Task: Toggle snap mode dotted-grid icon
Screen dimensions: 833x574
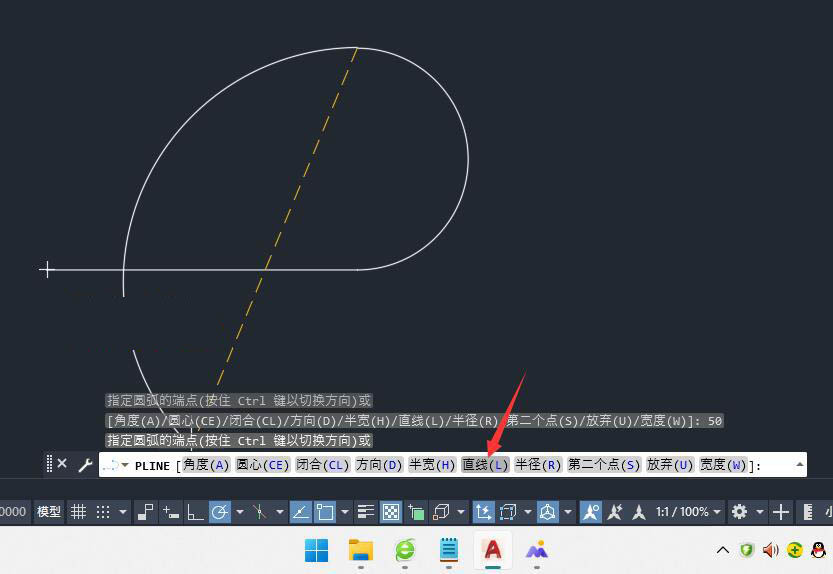Action: click(x=103, y=512)
